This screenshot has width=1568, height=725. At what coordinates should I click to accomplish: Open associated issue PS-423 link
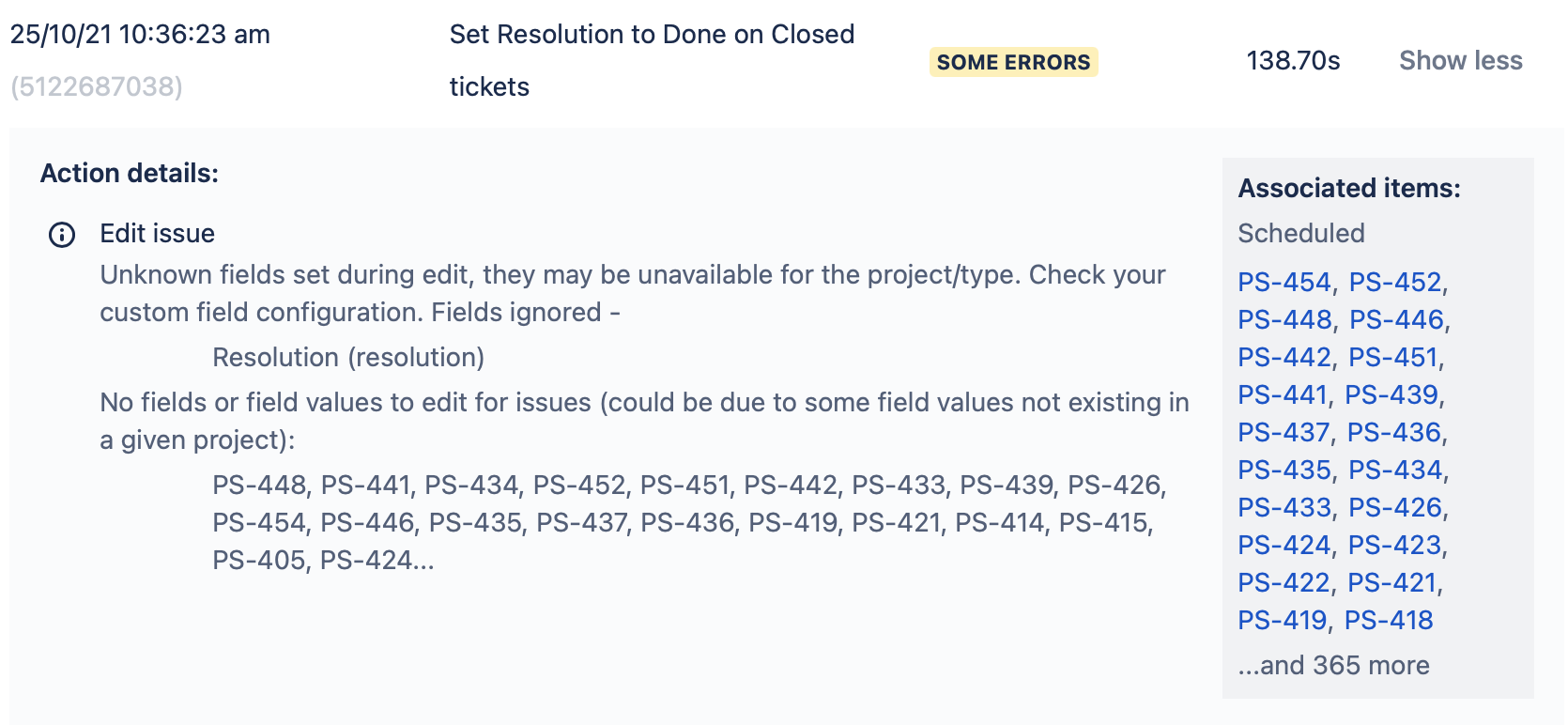click(1394, 545)
